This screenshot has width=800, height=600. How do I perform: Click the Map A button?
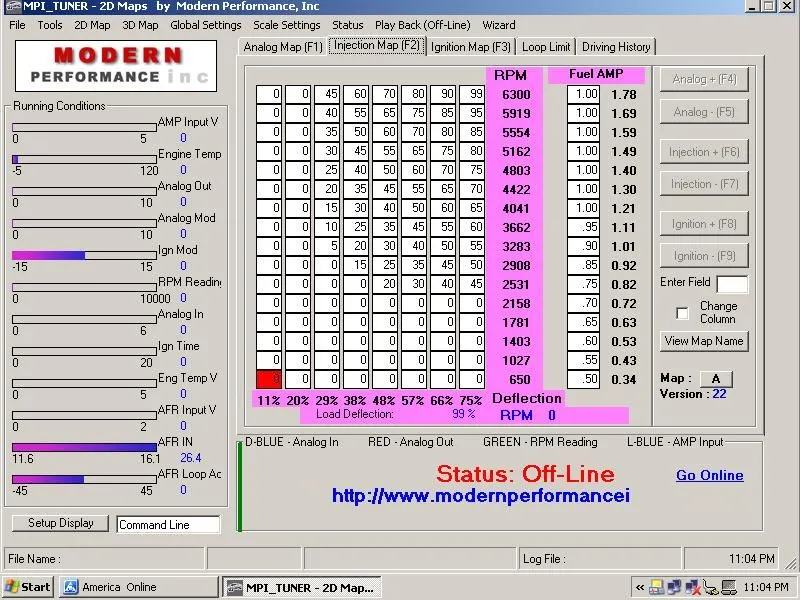coord(716,378)
